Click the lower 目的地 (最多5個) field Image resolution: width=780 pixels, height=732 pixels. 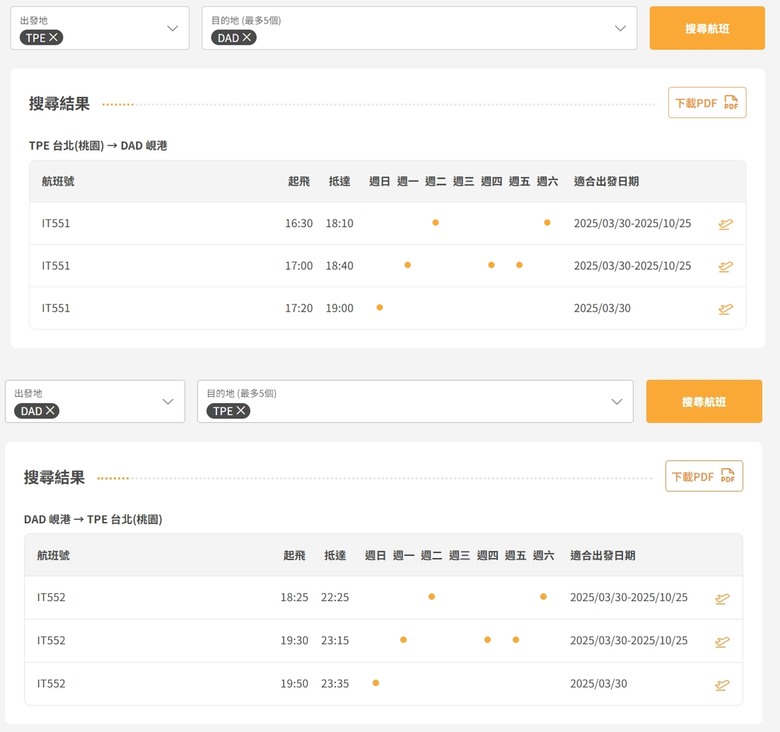point(415,402)
